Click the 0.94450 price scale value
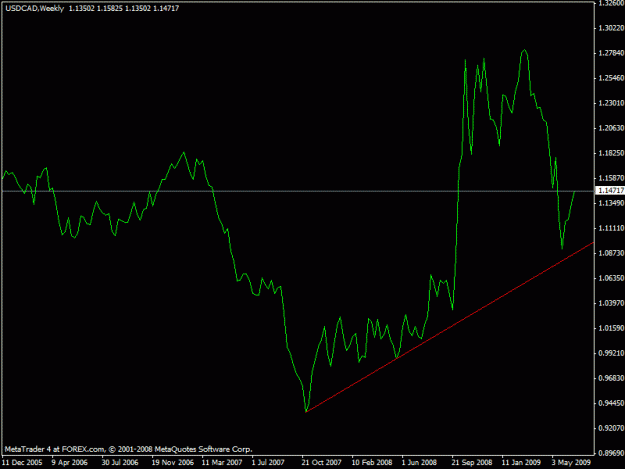The width and height of the screenshot is (625, 469). tap(611, 404)
